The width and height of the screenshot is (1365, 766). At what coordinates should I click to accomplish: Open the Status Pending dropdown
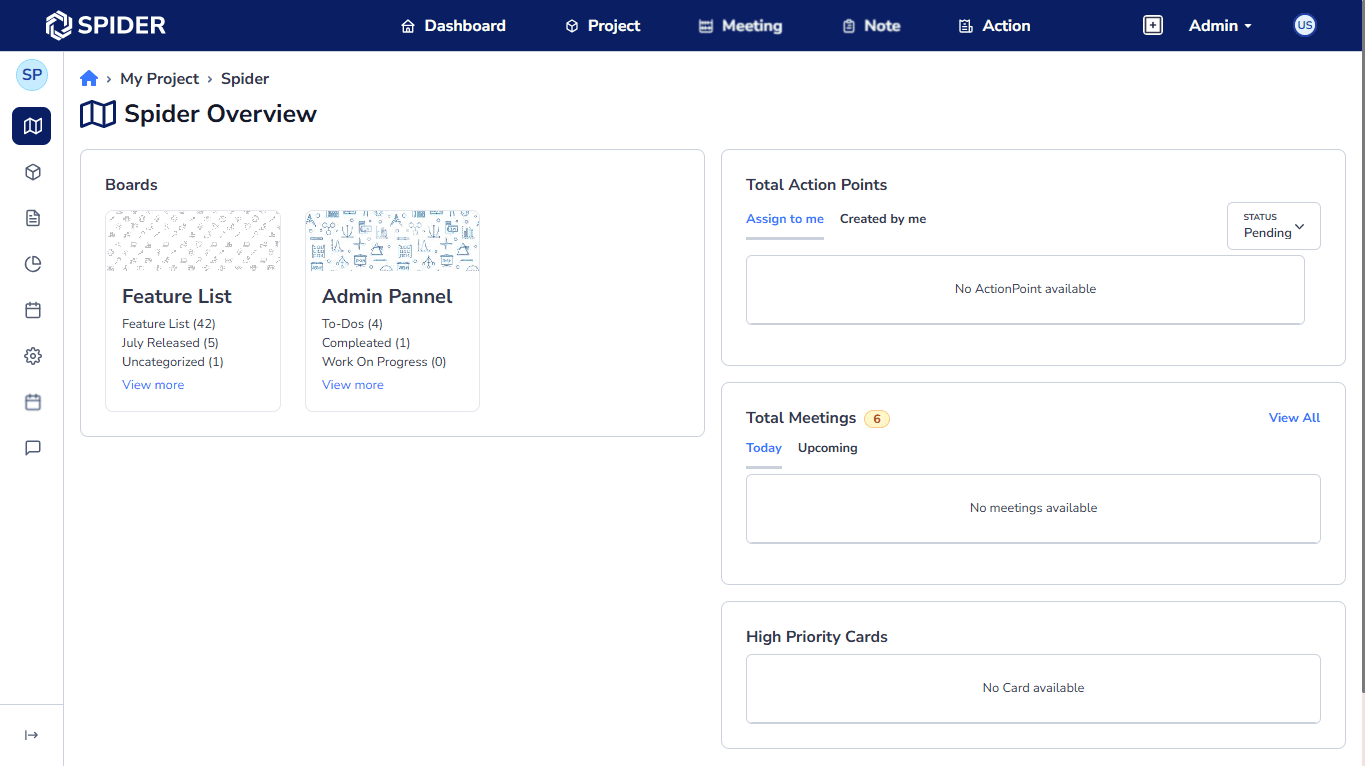1273,226
